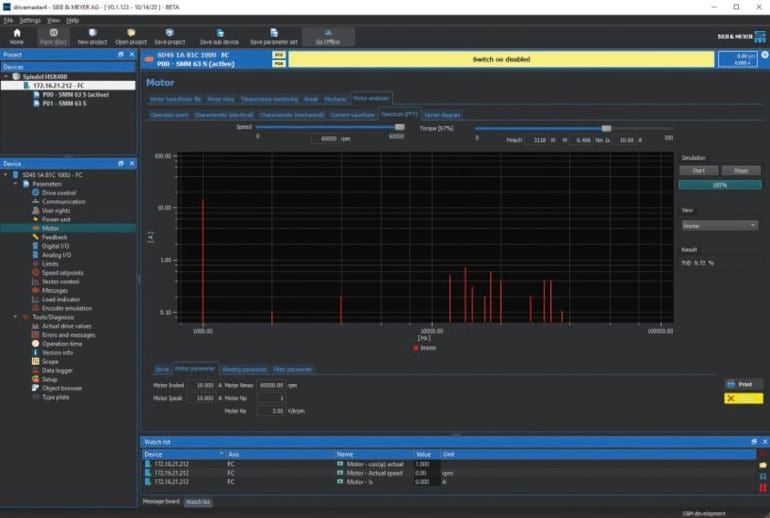Collapse the Tools/Diagnosis tree node
This screenshot has height=518, width=770.
pyautogui.click(x=15, y=317)
